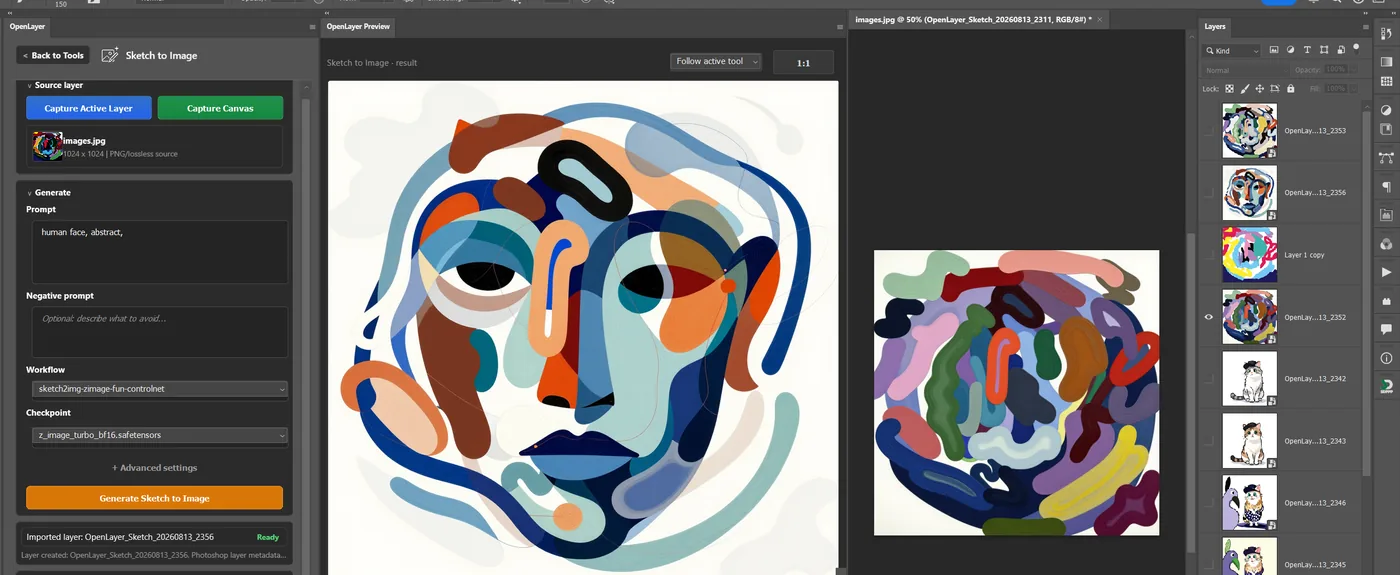Open the Adjustments panel icon
Viewport: 1400px width, 575px height.
pyautogui.click(x=1386, y=110)
